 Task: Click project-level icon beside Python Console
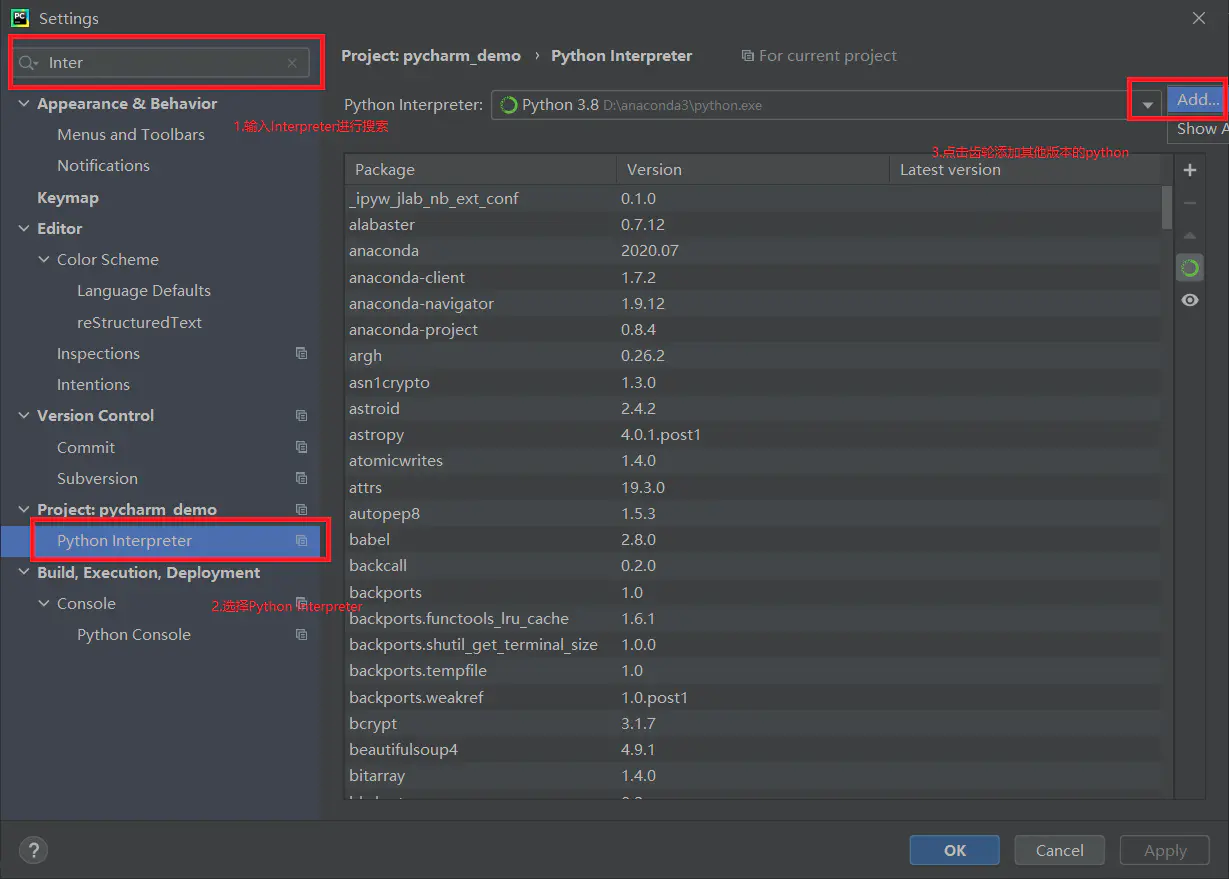[x=301, y=634]
